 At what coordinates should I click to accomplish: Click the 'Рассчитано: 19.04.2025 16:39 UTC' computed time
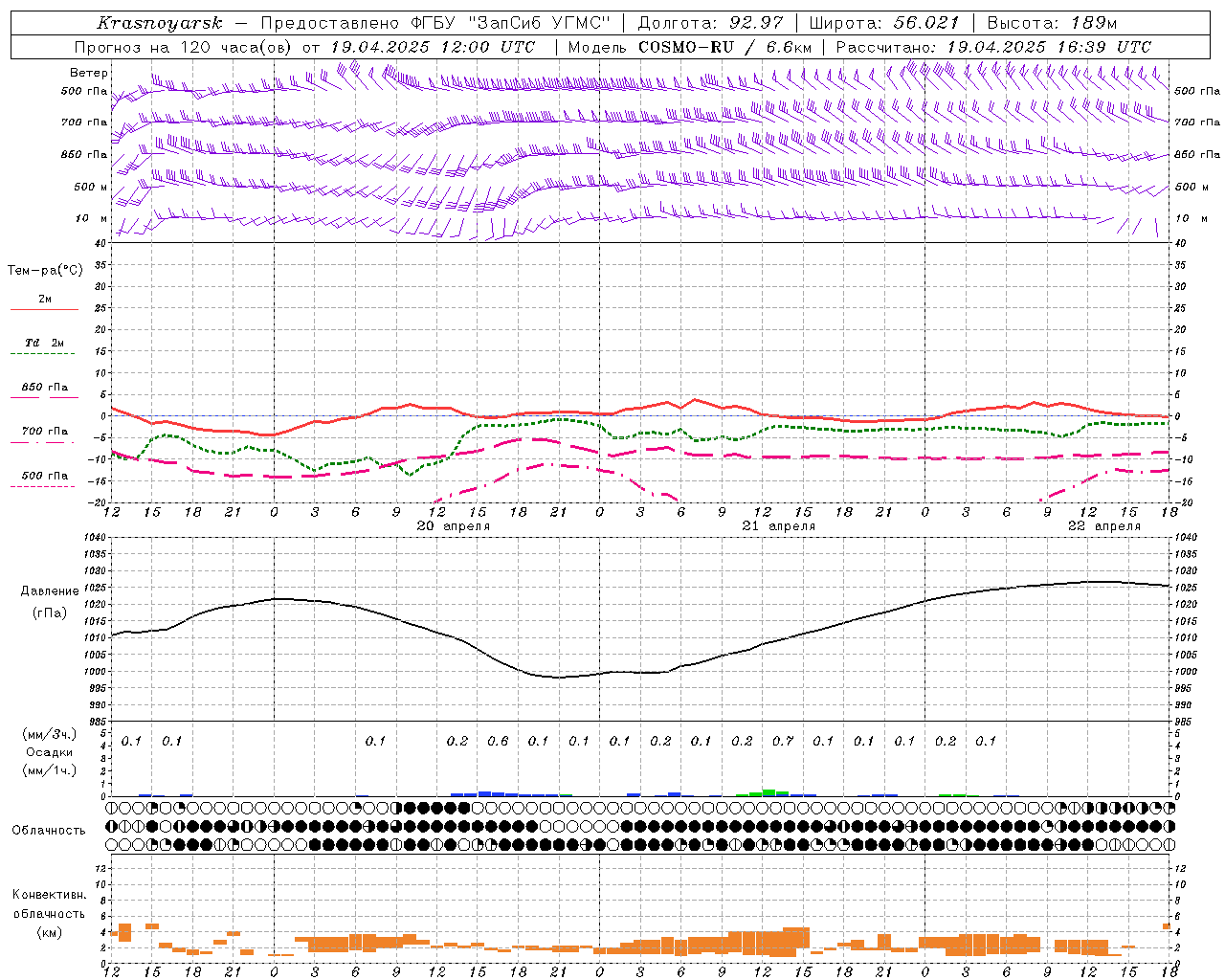[x=993, y=47]
